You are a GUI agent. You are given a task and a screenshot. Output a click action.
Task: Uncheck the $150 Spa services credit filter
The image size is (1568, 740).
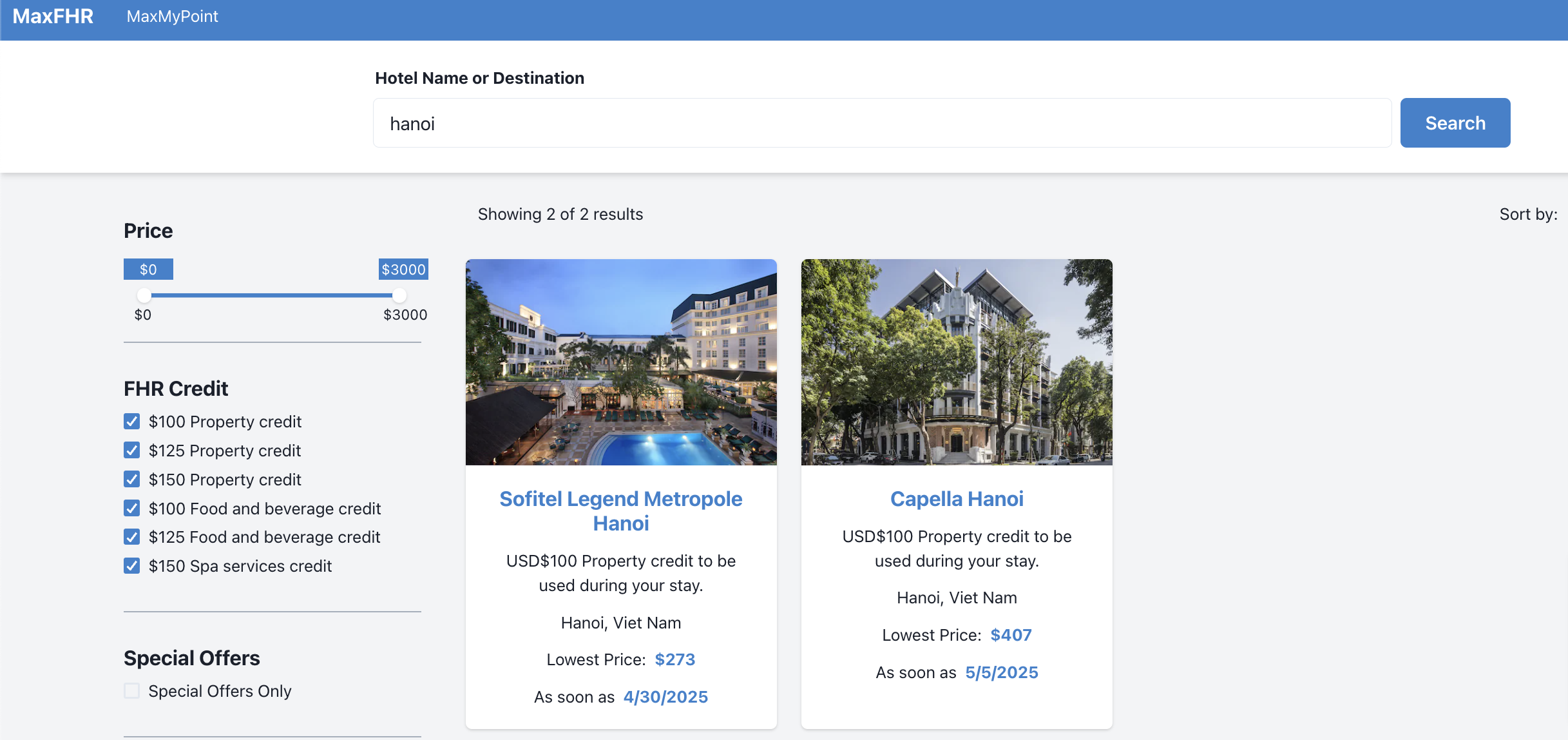pos(131,566)
